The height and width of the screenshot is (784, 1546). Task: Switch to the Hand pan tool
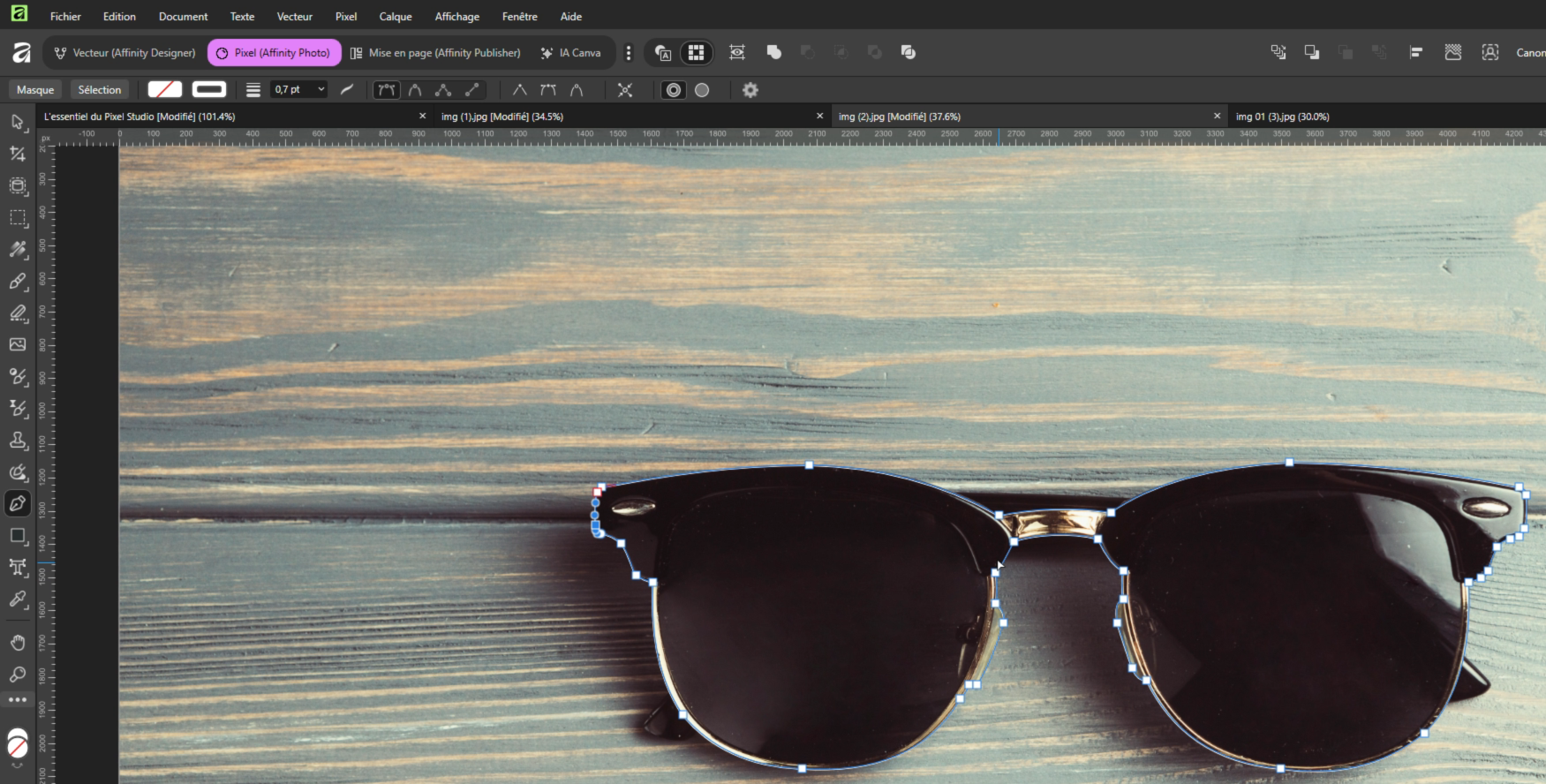click(18, 642)
